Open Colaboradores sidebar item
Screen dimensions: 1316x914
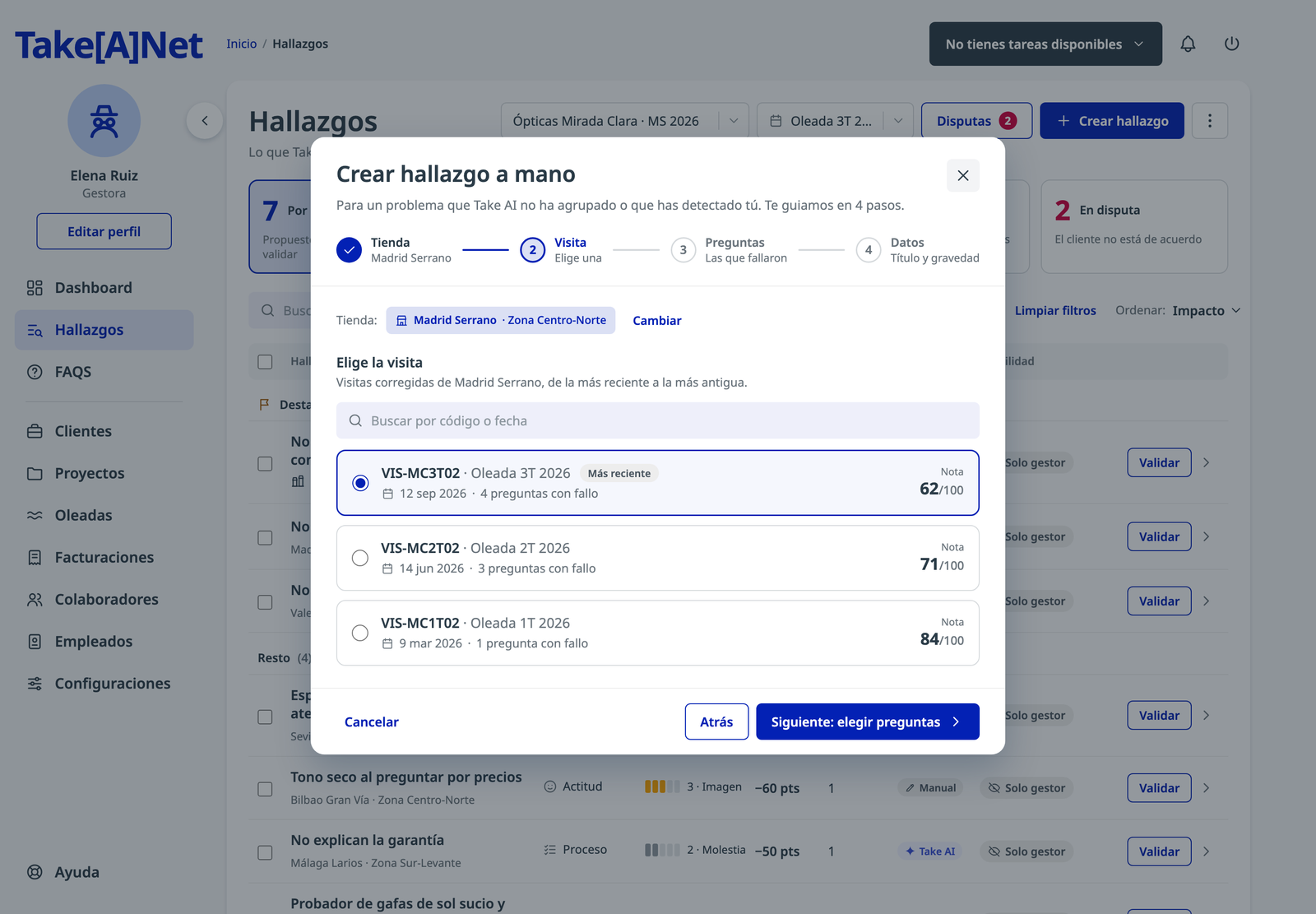click(x=104, y=599)
